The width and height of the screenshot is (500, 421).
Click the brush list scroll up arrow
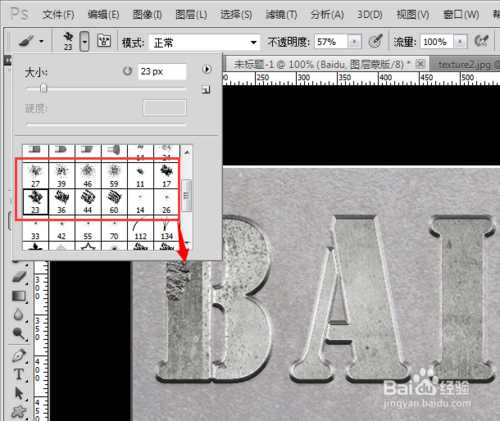(187, 152)
